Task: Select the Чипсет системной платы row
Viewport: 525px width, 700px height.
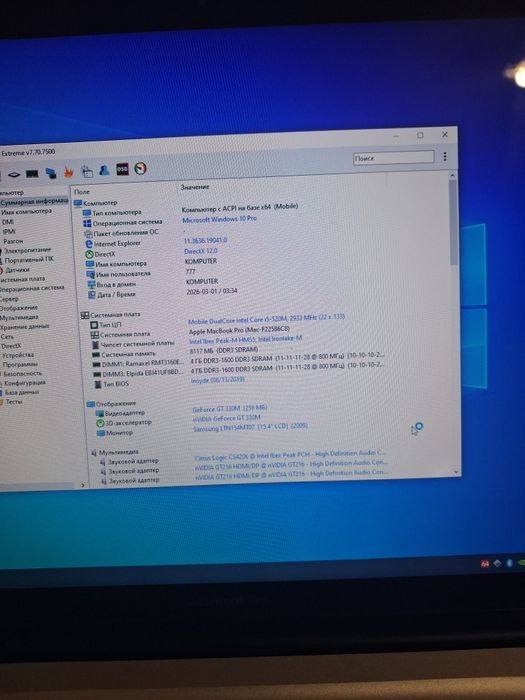Action: pyautogui.click(x=133, y=344)
